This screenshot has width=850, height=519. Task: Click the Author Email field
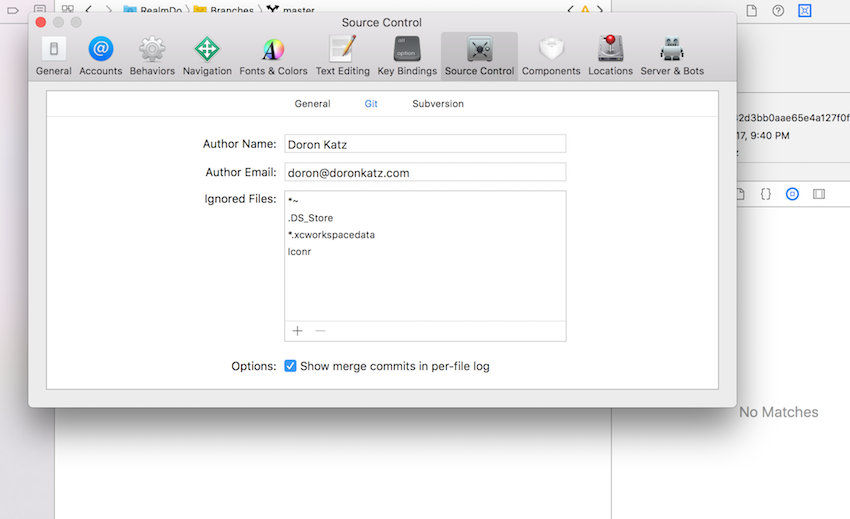(425, 172)
